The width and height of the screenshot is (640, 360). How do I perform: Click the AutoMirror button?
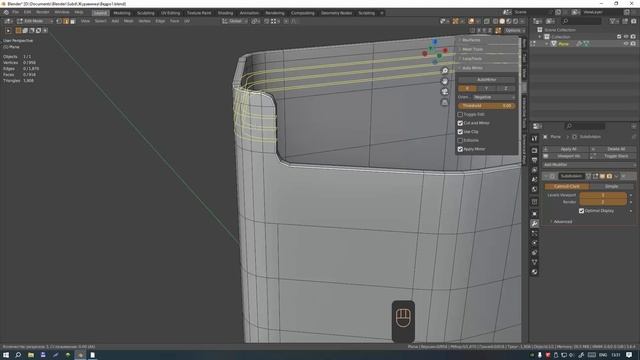tap(487, 80)
